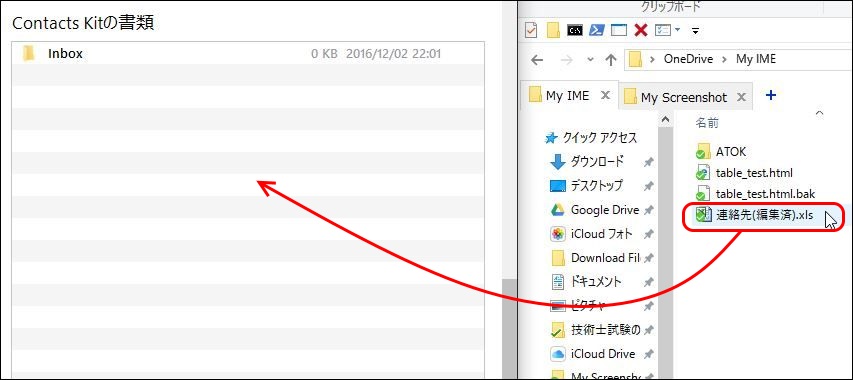Go back with the left arrow button
Viewport: 853px width, 380px height.
coord(537,60)
